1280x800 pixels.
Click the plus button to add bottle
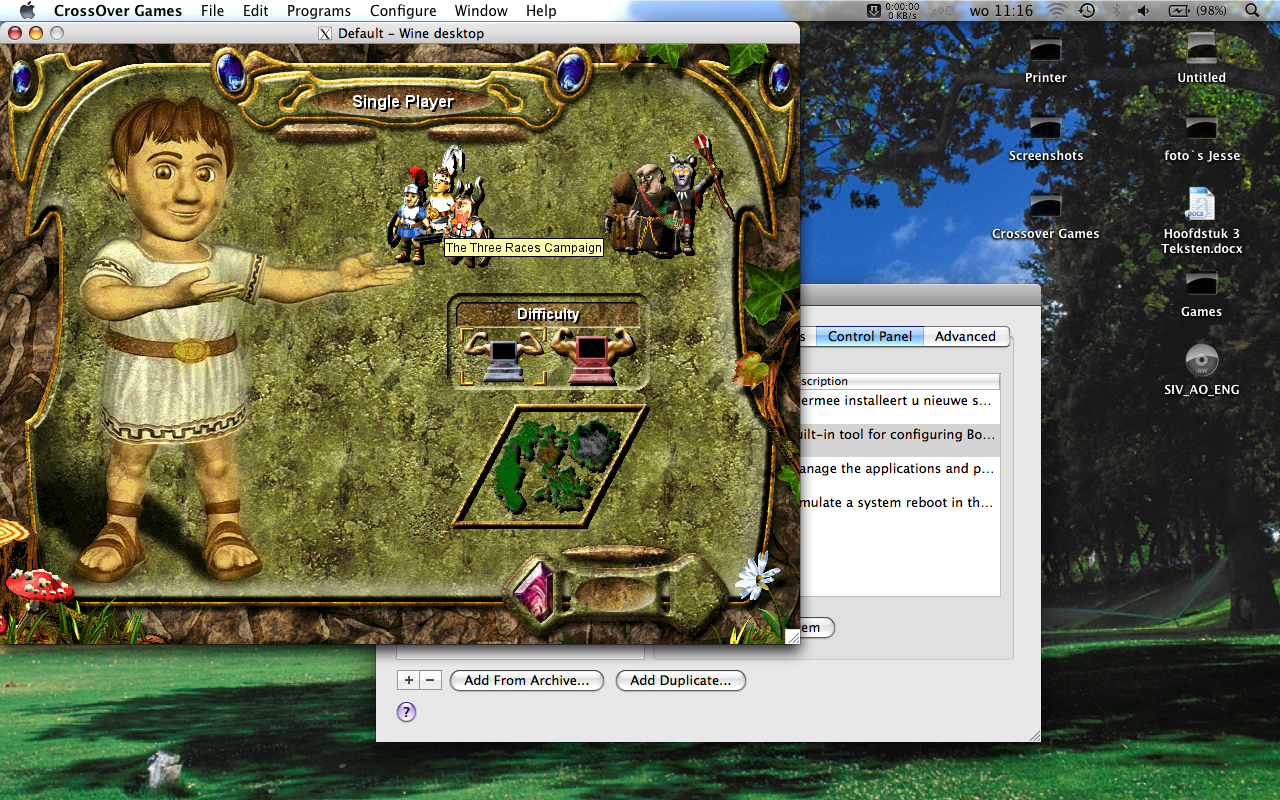click(x=408, y=680)
